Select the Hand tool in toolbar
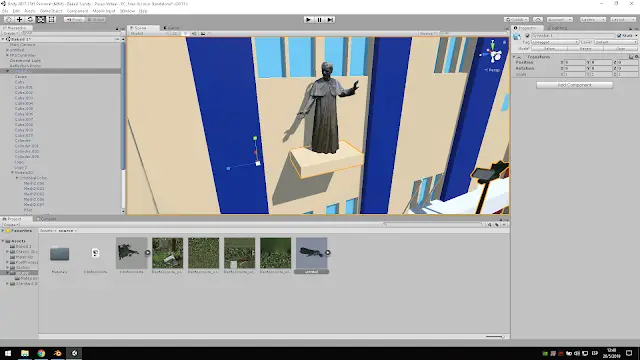The width and height of the screenshot is (640, 360). pos(9,20)
